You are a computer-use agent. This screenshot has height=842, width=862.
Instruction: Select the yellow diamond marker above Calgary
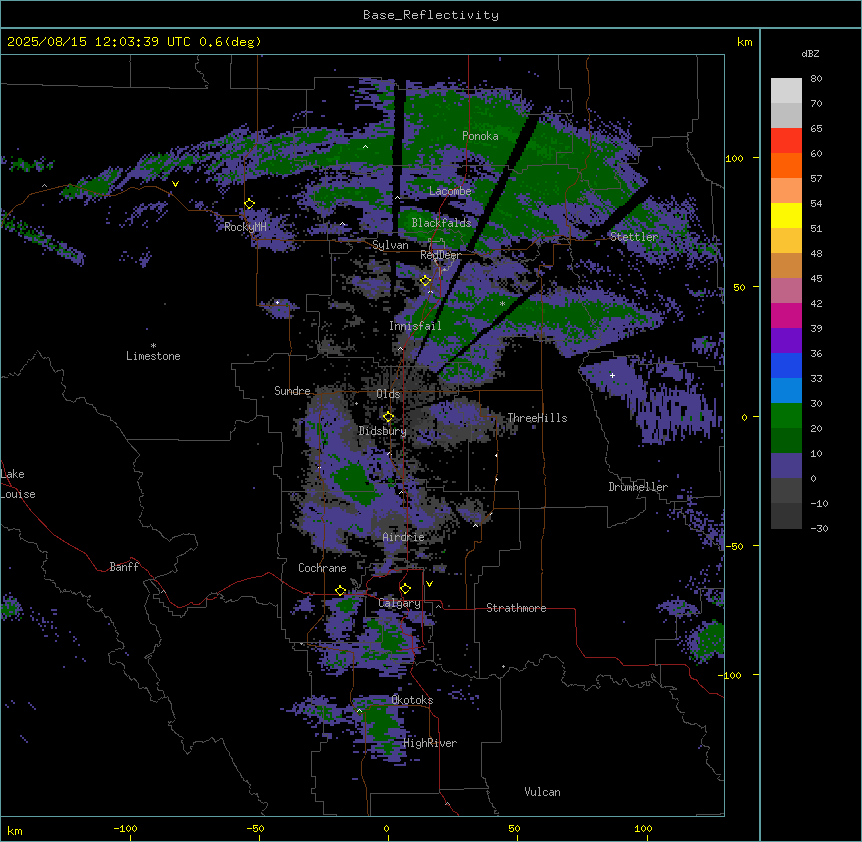coord(405,589)
